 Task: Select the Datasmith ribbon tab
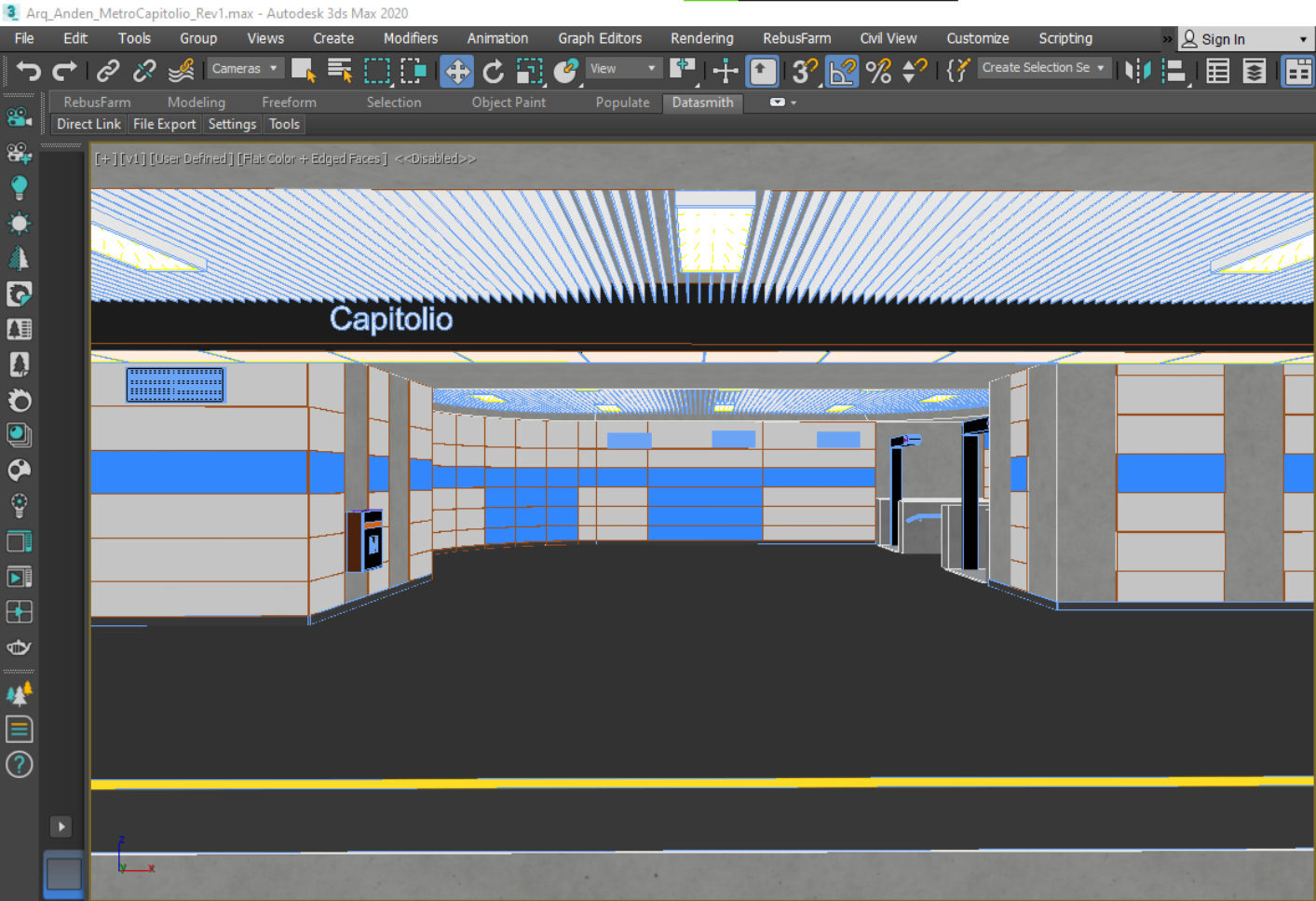tap(703, 102)
